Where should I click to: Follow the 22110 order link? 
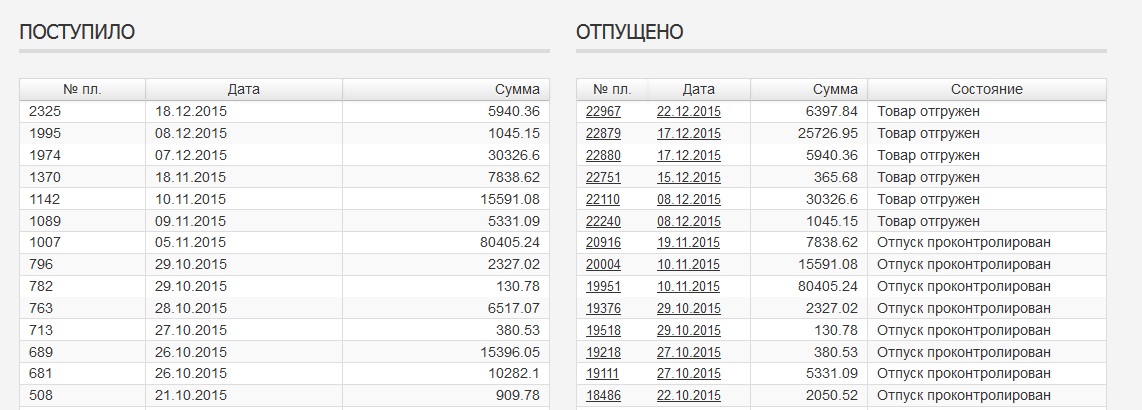pyautogui.click(x=603, y=200)
